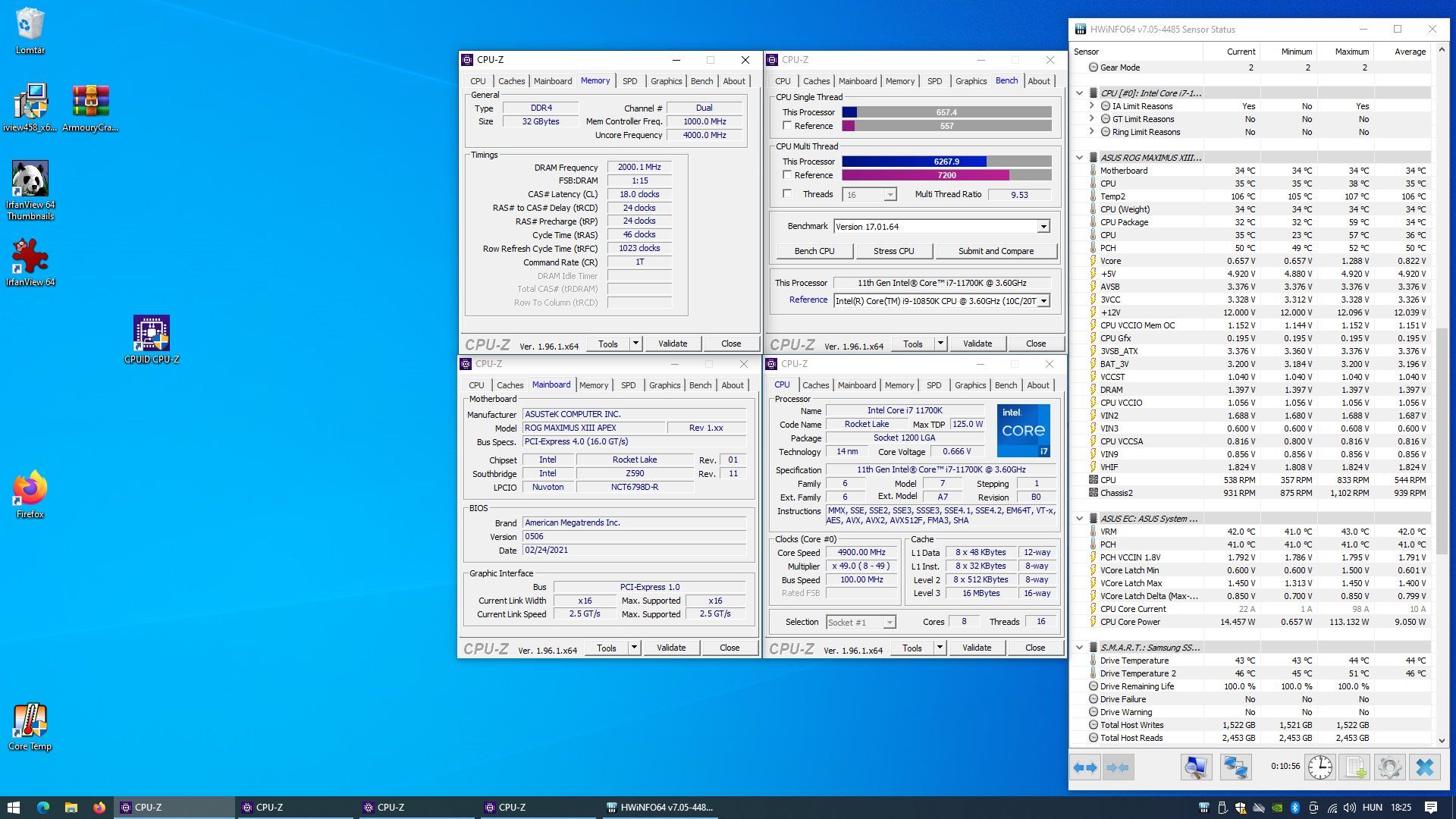
Task: Click HWiNFO scrollbar up arrow
Action: point(1442,50)
